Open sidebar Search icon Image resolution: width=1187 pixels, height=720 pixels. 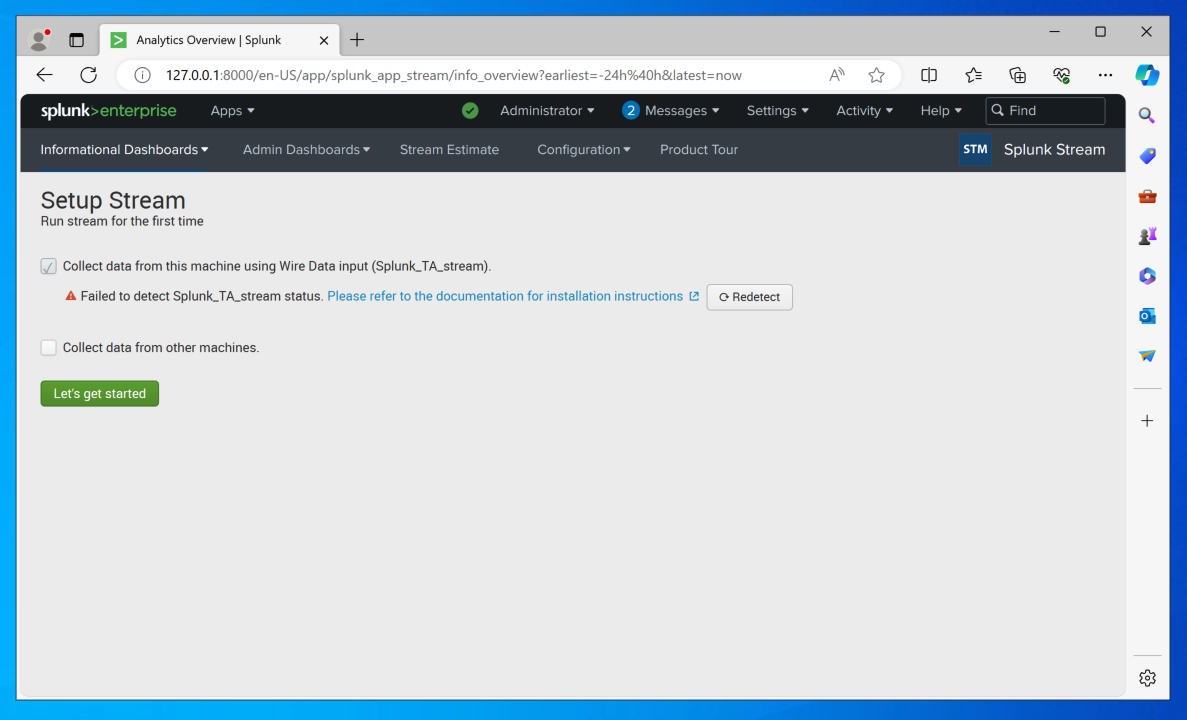coord(1147,115)
